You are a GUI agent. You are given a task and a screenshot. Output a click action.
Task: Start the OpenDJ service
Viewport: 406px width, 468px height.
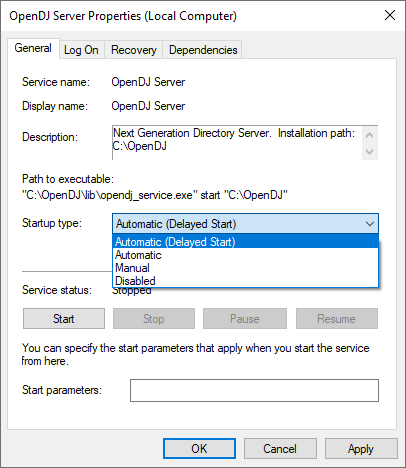(x=64, y=319)
